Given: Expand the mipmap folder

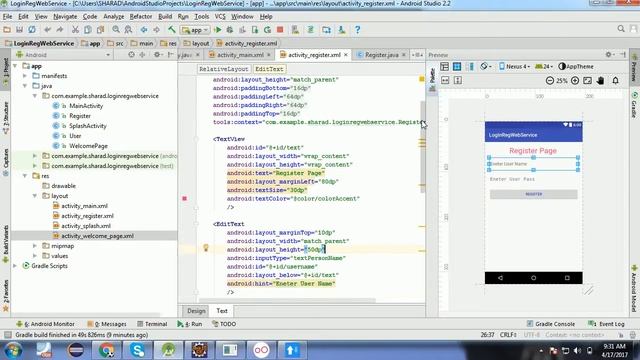Looking at the screenshot, I should pos(35,246).
